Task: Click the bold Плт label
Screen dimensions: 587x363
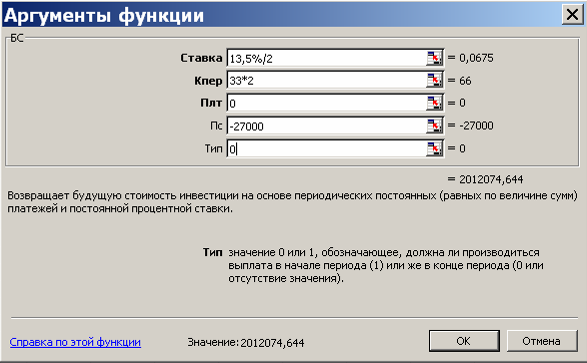Action: click(211, 103)
